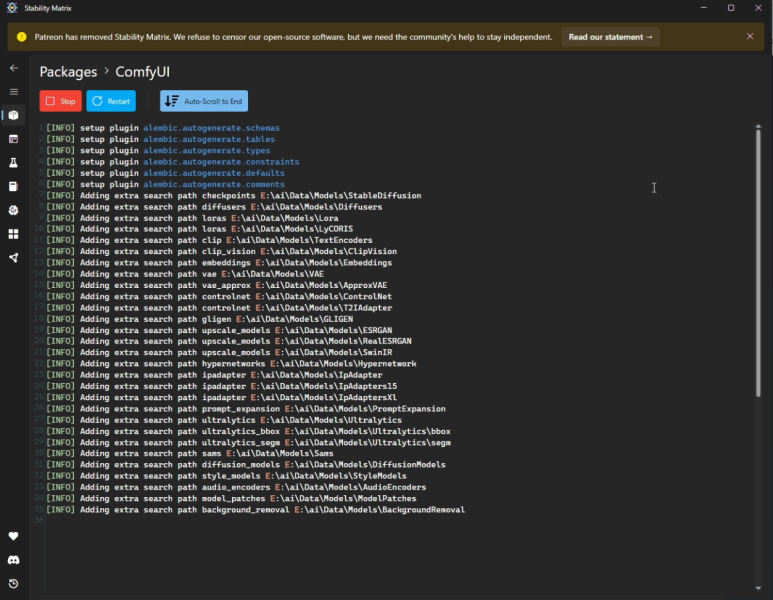This screenshot has width=773, height=600.
Task: Click the IpAdapters15 path log line
Action: pyautogui.click(x=221, y=387)
